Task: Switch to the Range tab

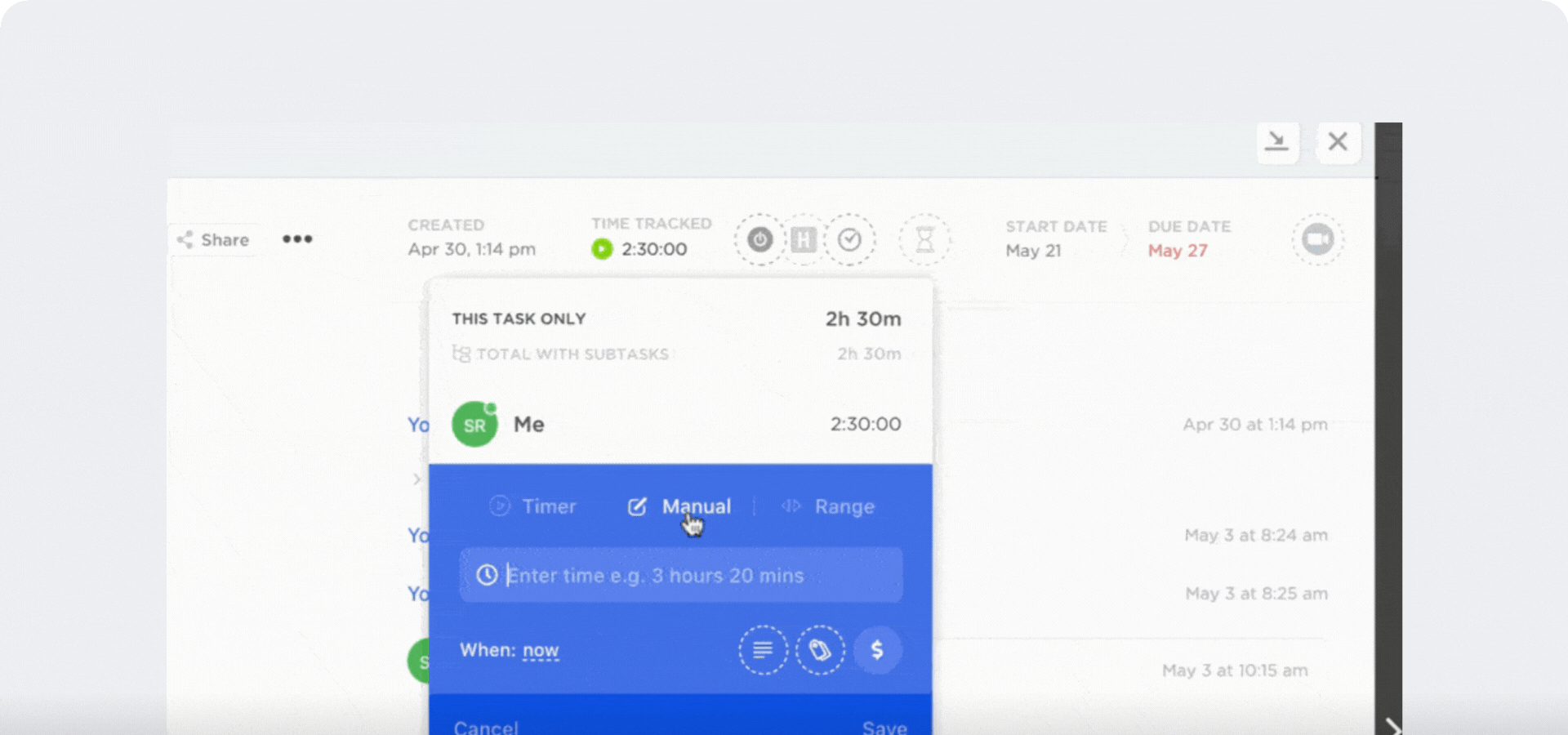Action: 844,506
